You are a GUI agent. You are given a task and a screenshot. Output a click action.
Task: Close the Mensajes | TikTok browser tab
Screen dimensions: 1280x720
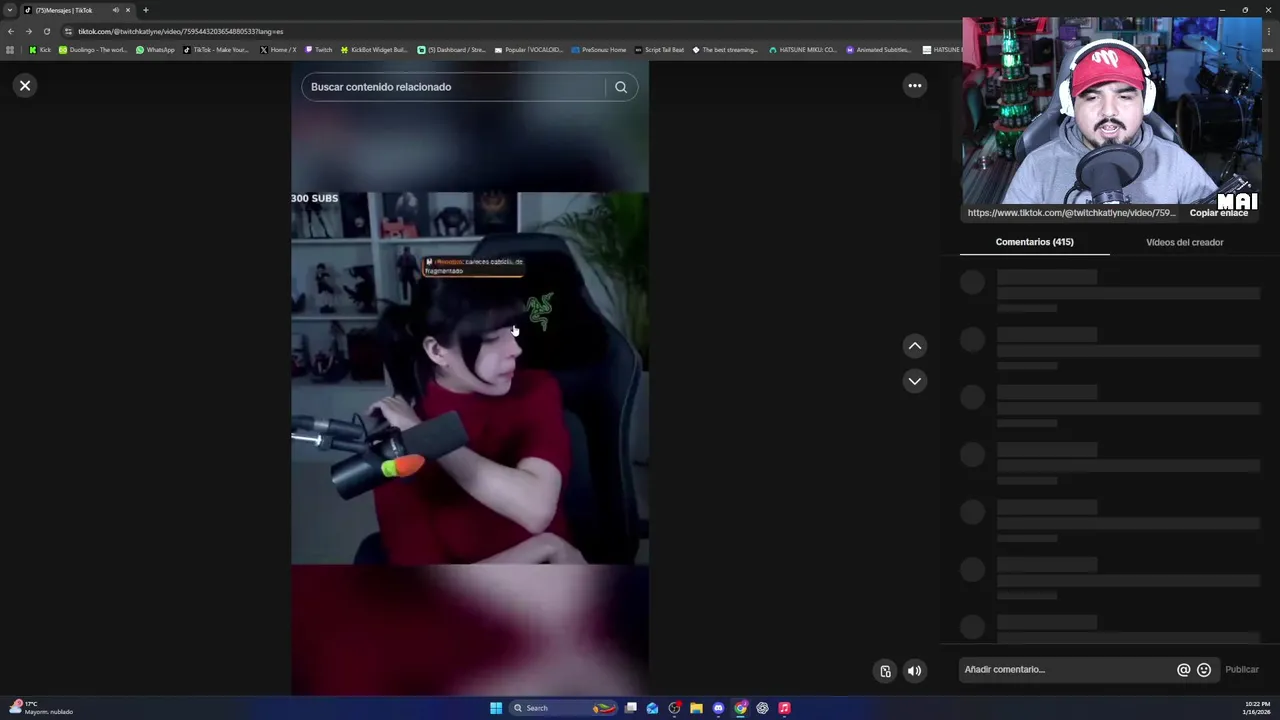point(128,10)
